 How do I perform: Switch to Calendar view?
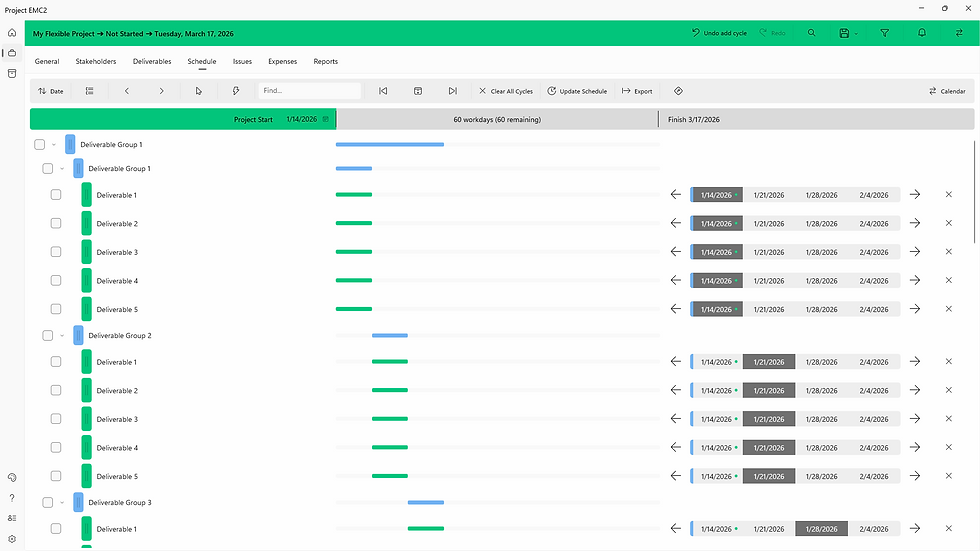pyautogui.click(x=947, y=91)
